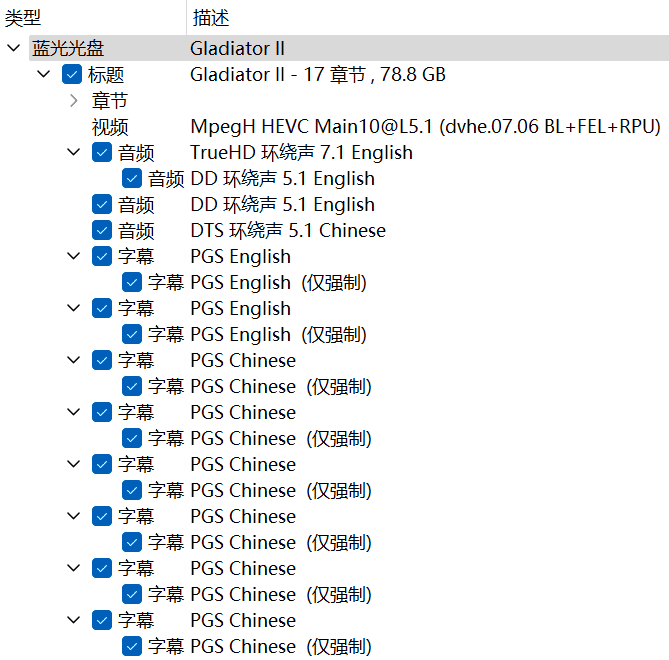
Task: Collapse the first PGS English subtitle node
Action: (x=74, y=257)
